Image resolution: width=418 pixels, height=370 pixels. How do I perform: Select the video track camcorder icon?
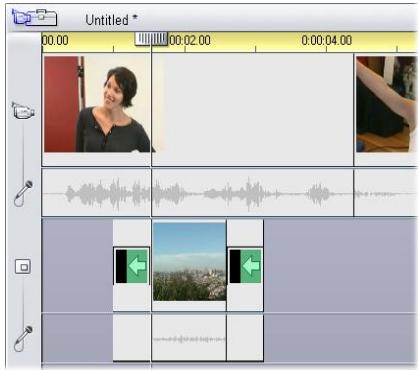(x=23, y=111)
